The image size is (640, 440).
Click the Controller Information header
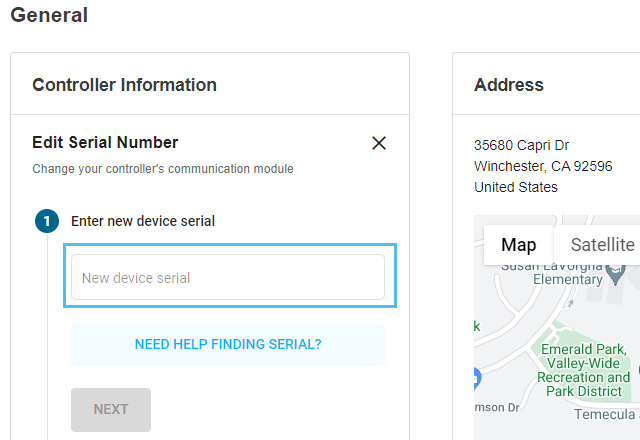tap(124, 85)
